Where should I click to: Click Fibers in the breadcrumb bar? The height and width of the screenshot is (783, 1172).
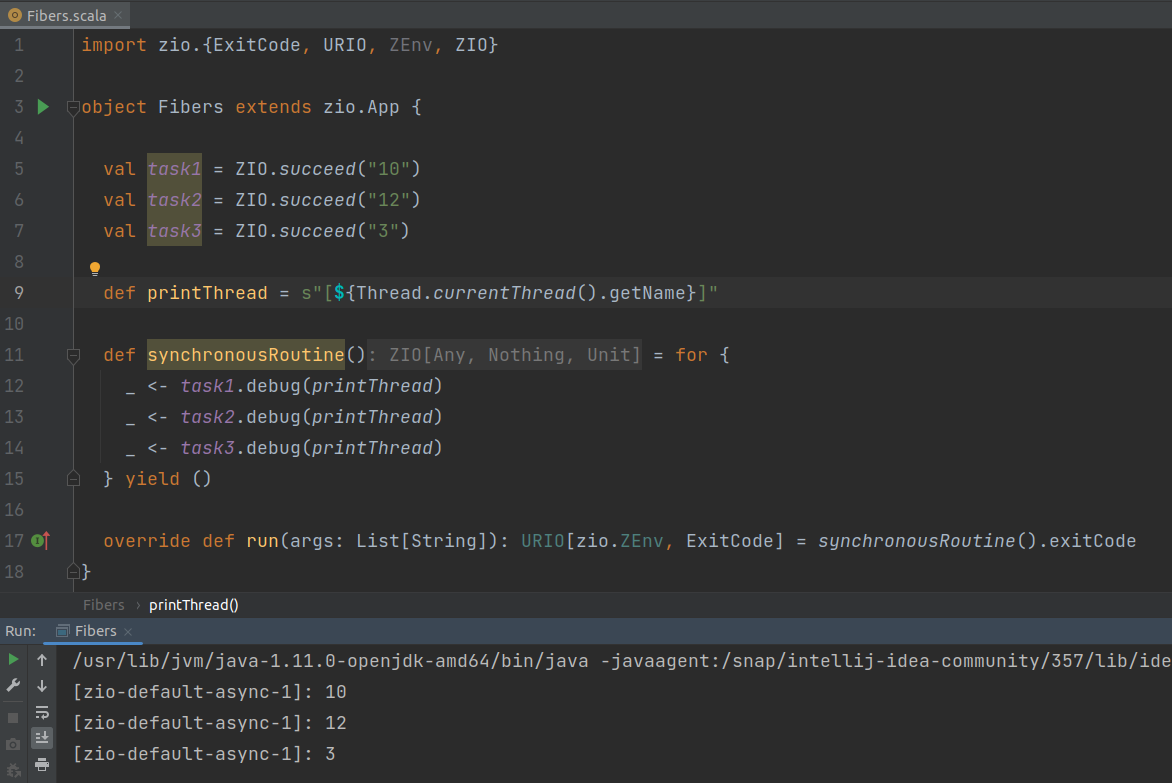point(104,605)
